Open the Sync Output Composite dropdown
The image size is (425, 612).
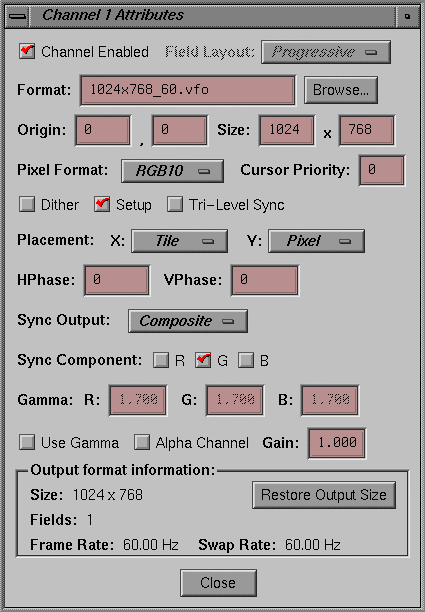(x=188, y=321)
